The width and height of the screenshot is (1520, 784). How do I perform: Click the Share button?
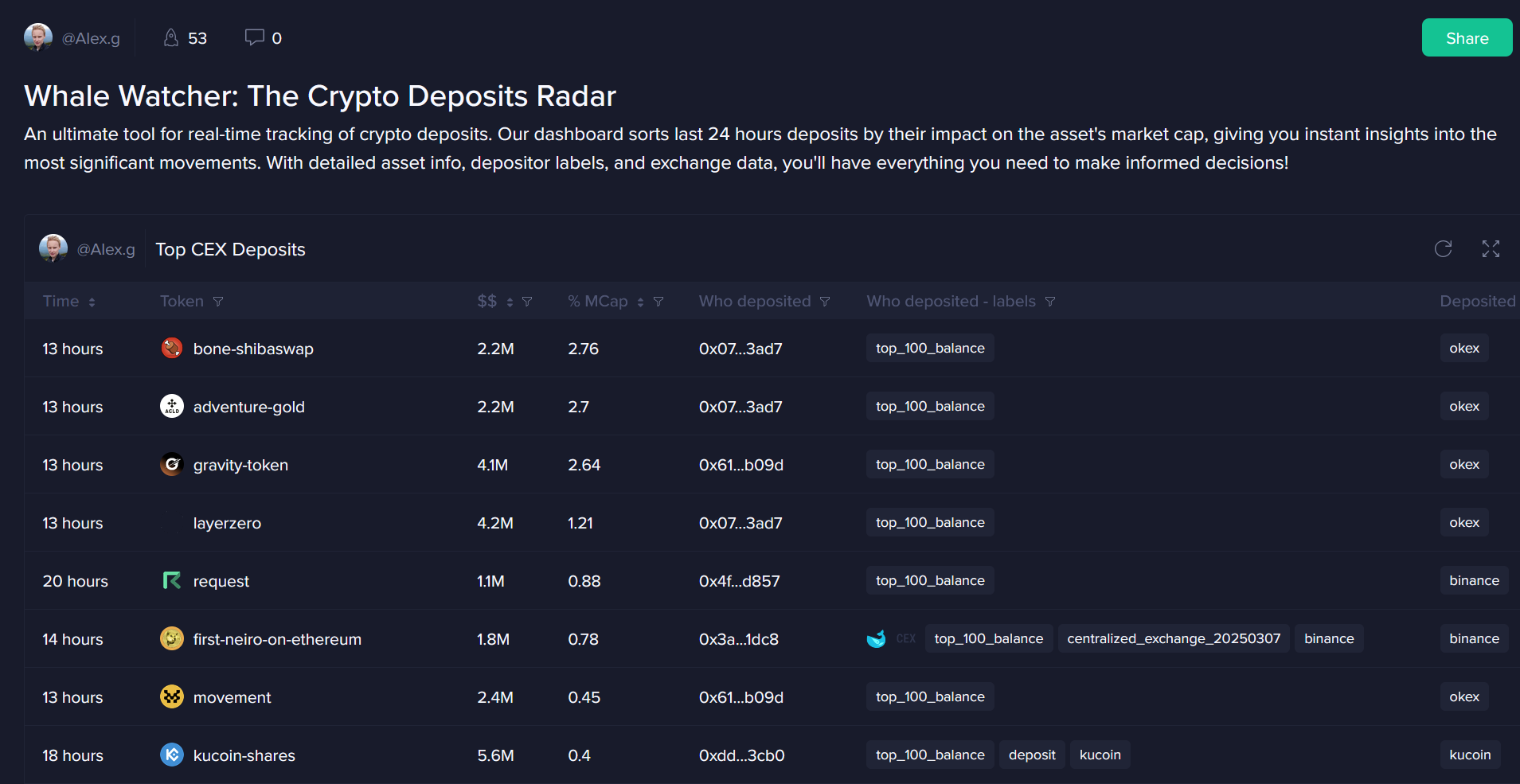1467,37
